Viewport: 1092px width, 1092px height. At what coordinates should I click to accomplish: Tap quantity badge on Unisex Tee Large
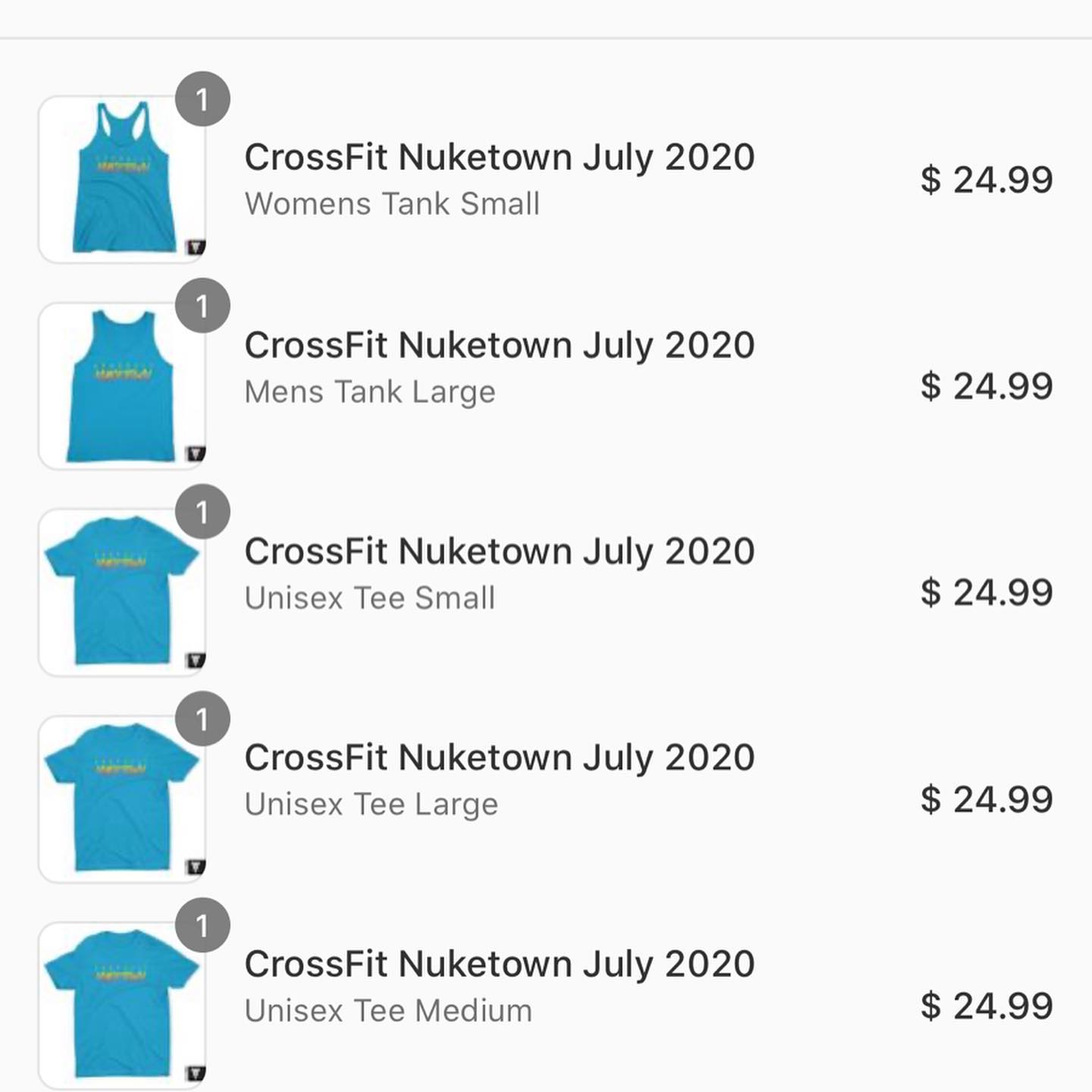click(202, 718)
